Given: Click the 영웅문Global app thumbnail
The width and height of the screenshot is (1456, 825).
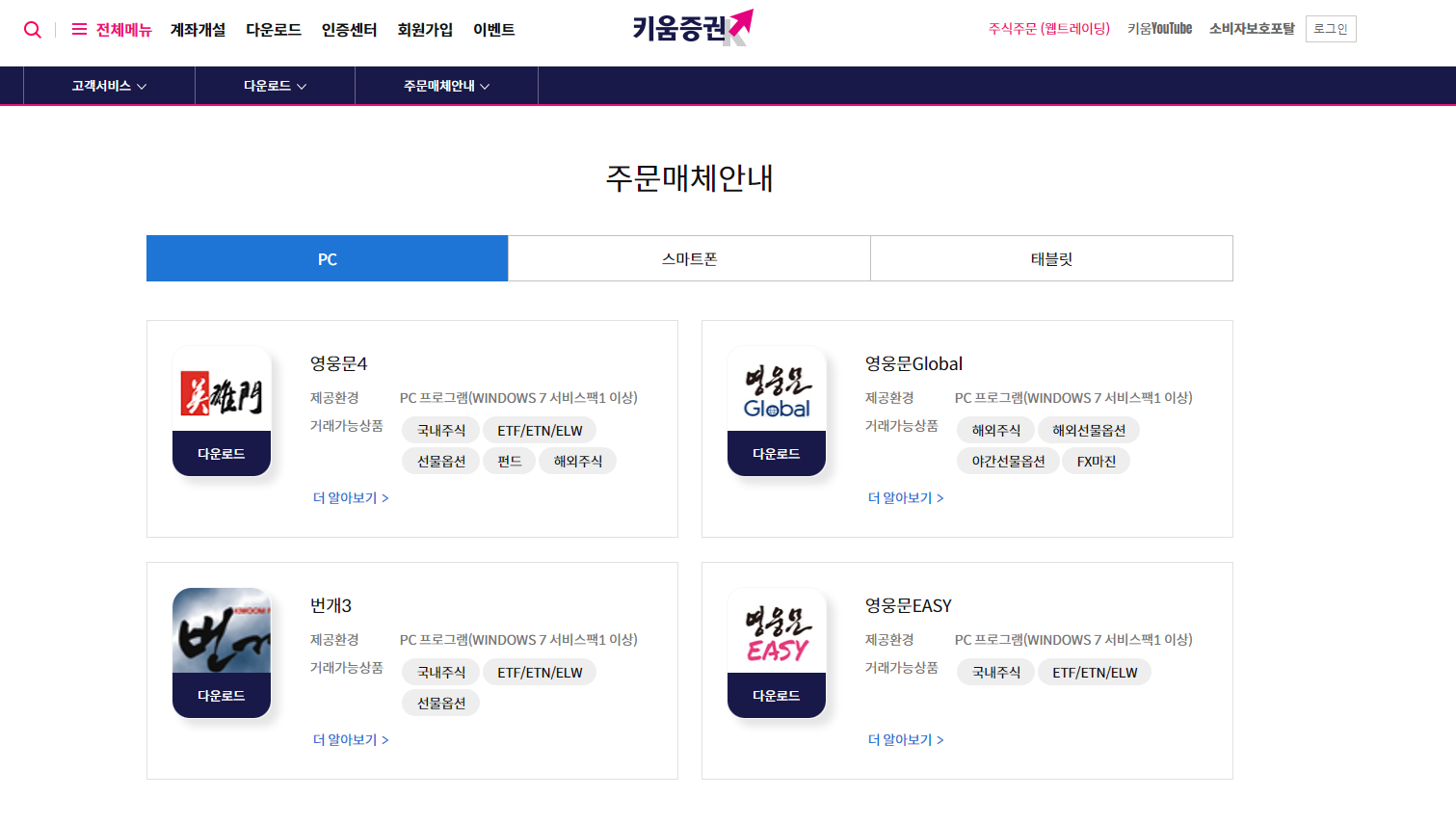Looking at the screenshot, I should [777, 388].
